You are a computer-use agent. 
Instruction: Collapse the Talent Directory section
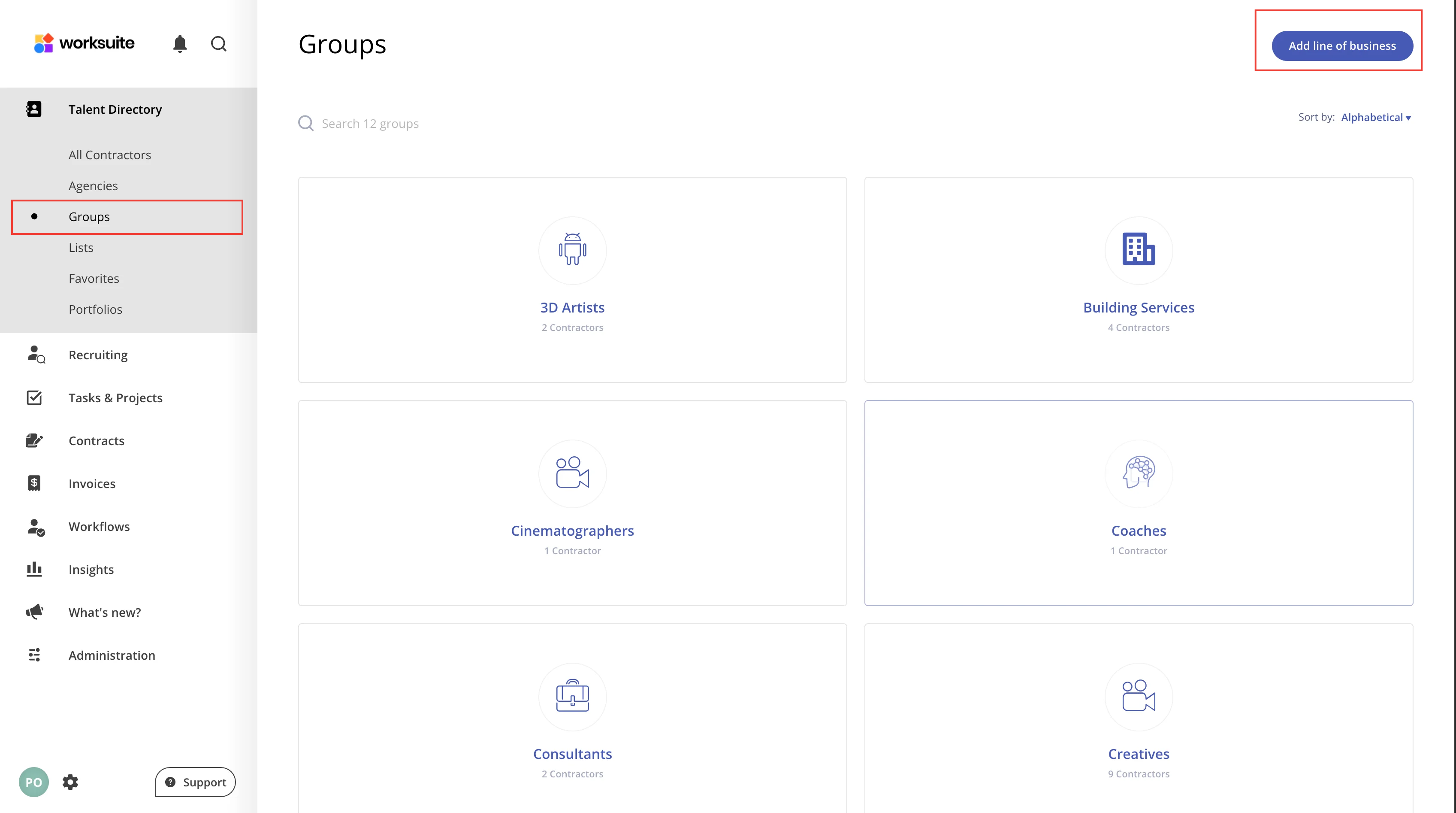(x=115, y=109)
